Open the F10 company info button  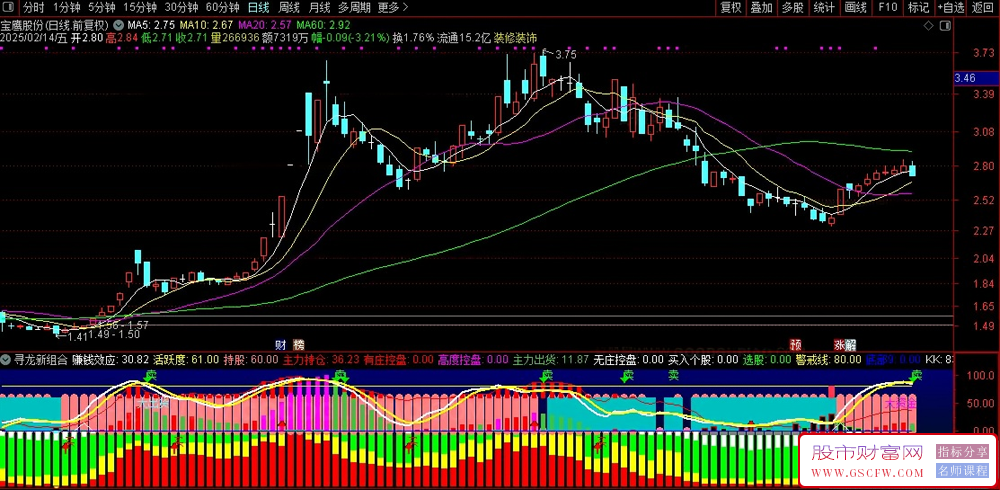pos(887,7)
